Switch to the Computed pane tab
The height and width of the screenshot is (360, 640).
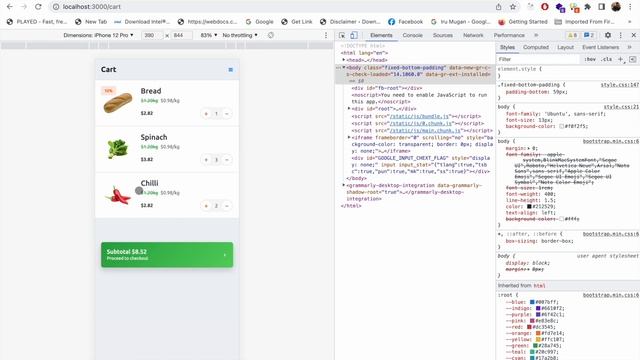pyautogui.click(x=536, y=47)
